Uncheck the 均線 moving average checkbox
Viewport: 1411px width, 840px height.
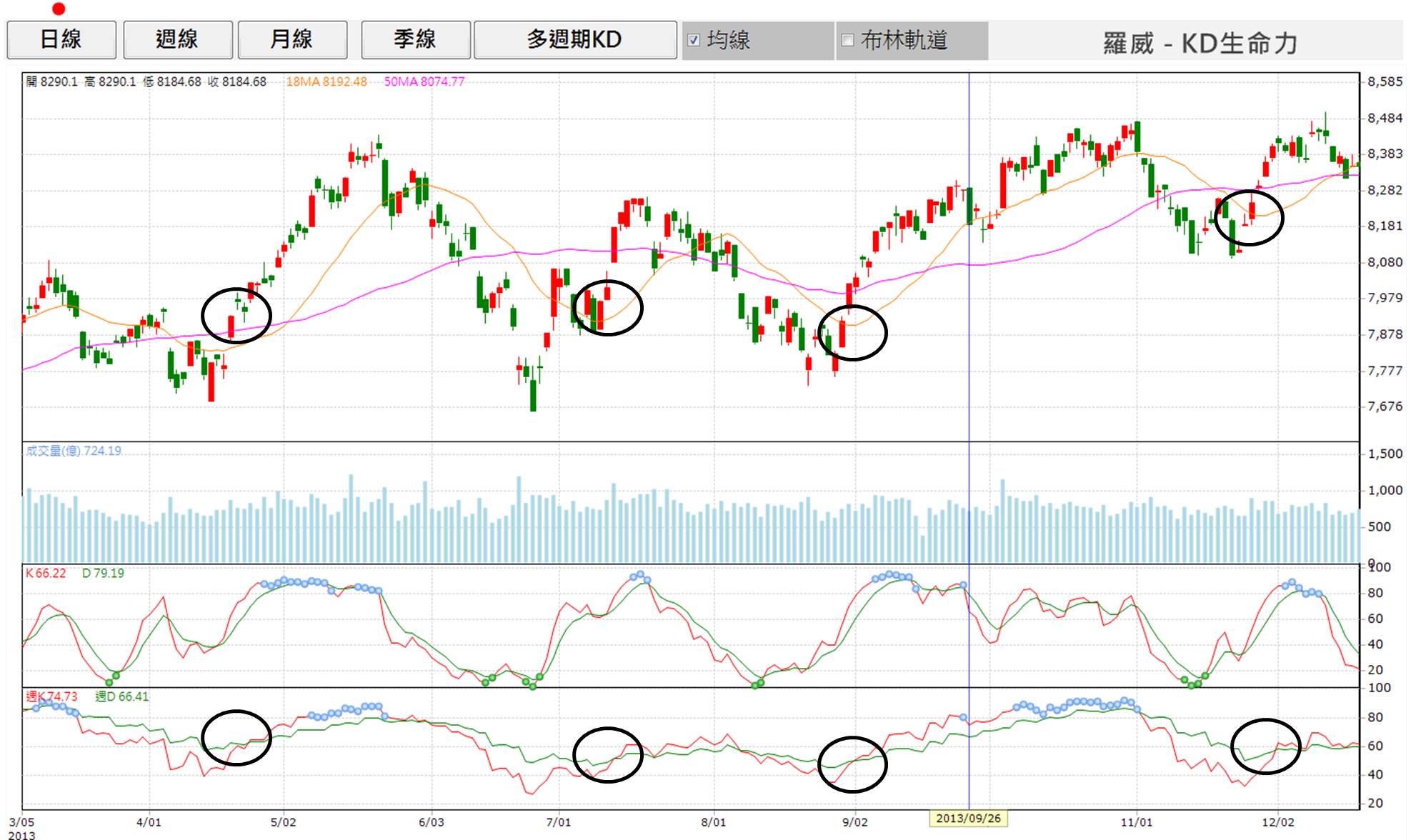pyautogui.click(x=694, y=40)
